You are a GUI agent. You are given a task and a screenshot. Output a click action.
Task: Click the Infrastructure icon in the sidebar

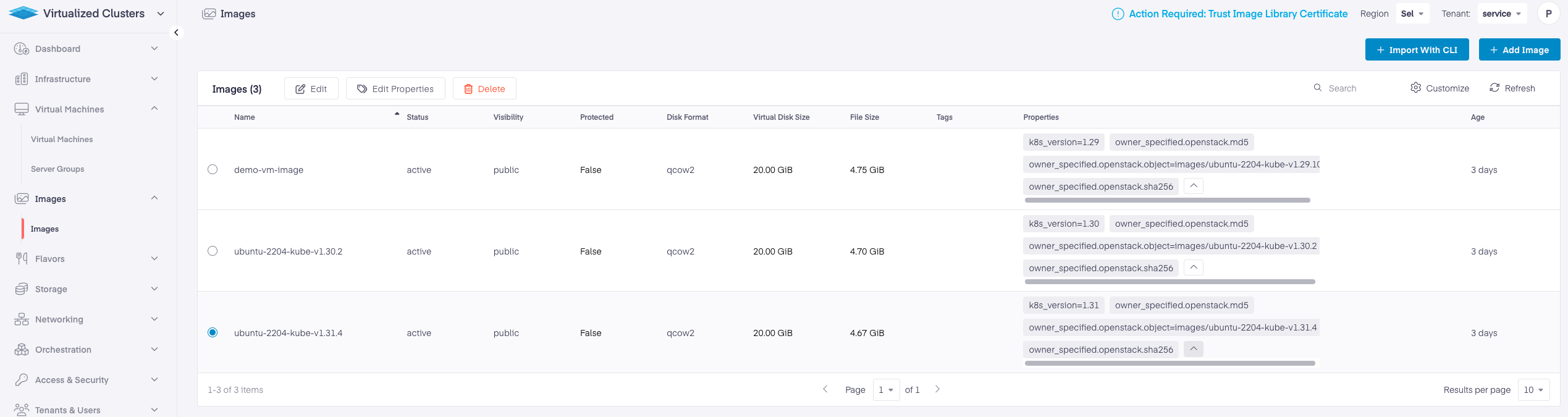(x=22, y=79)
